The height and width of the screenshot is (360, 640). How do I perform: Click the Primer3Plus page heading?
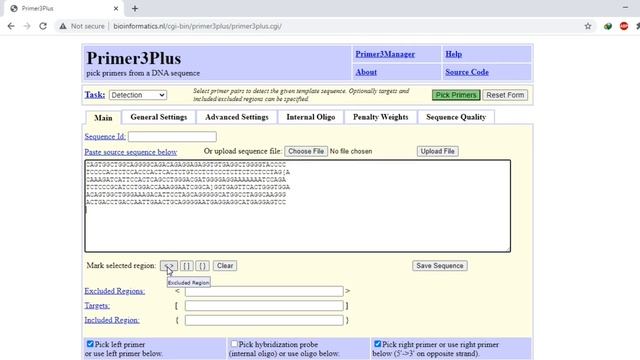point(134,58)
